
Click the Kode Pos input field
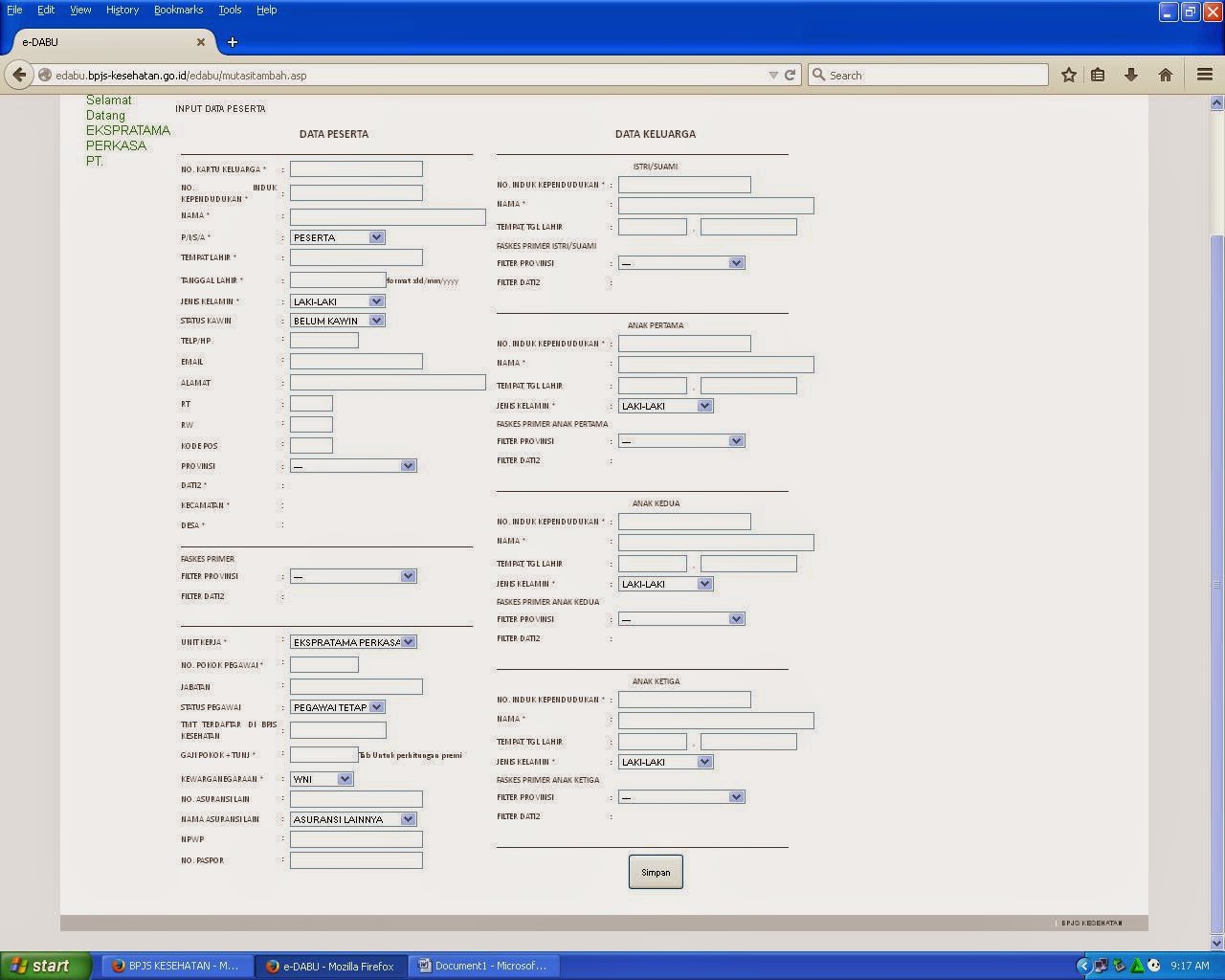(311, 445)
